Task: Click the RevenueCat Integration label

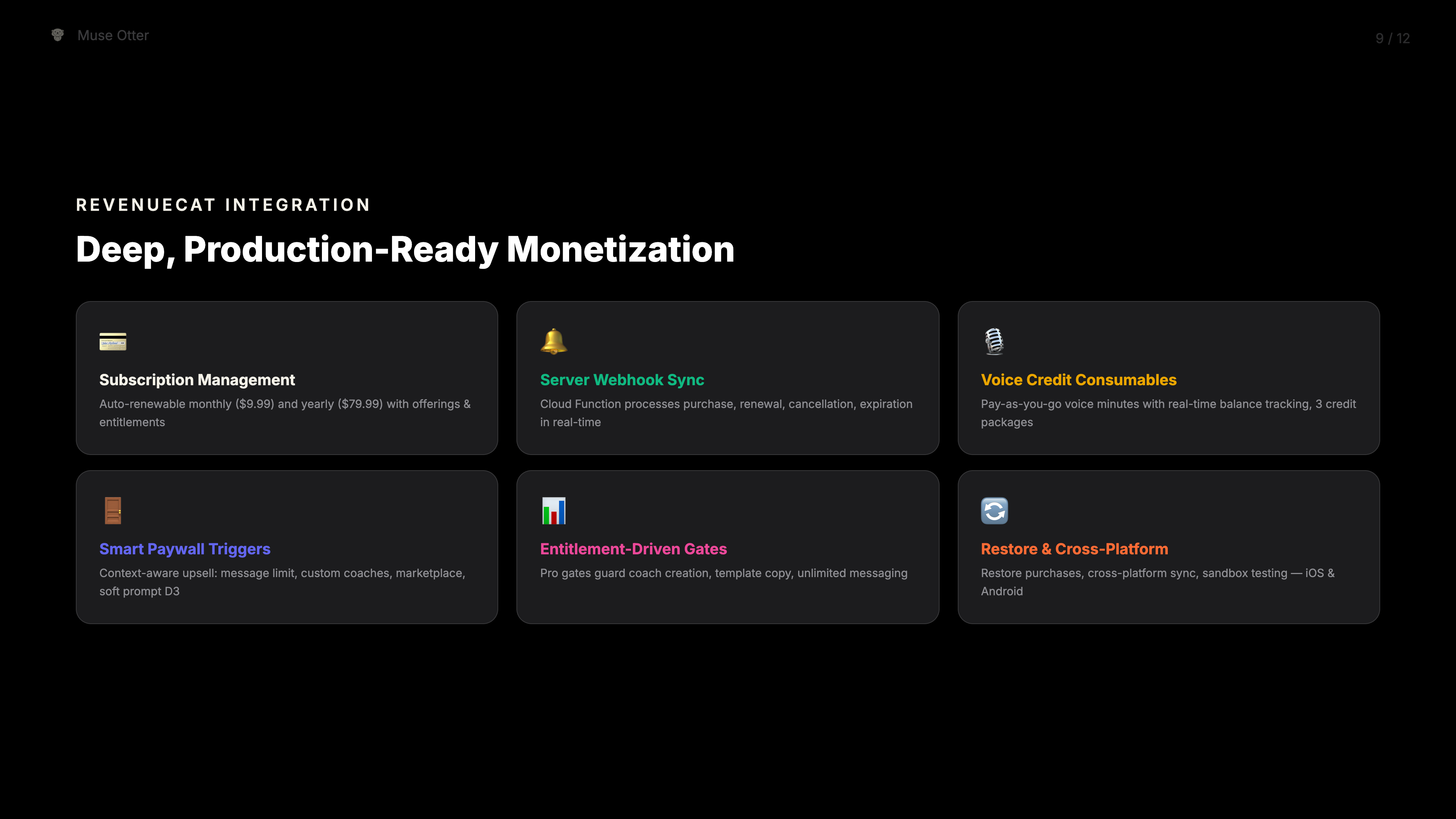Action: click(223, 205)
